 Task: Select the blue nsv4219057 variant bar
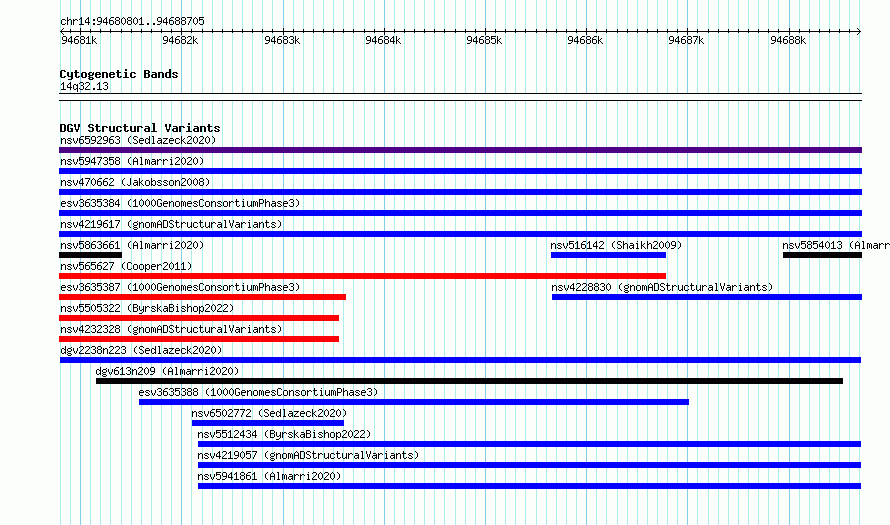point(530,465)
